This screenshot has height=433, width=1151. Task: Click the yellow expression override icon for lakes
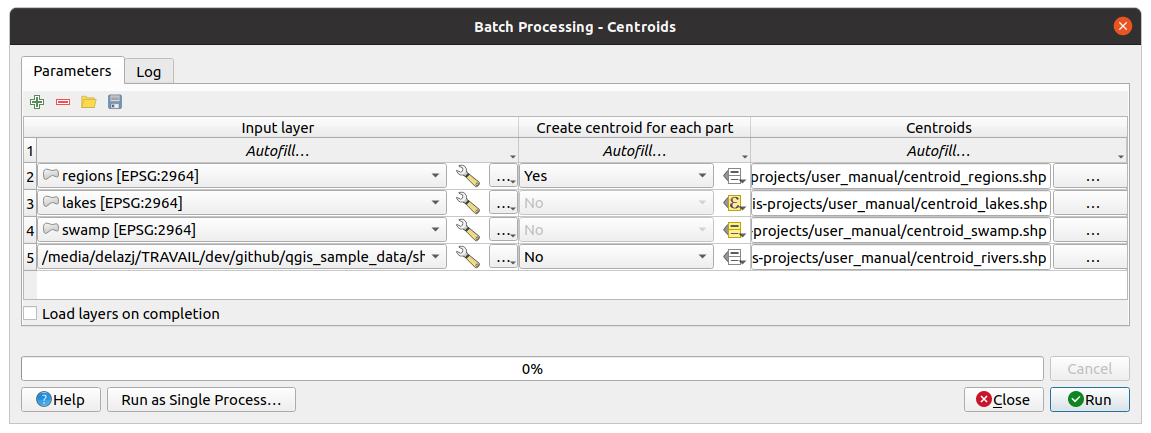coord(733,203)
